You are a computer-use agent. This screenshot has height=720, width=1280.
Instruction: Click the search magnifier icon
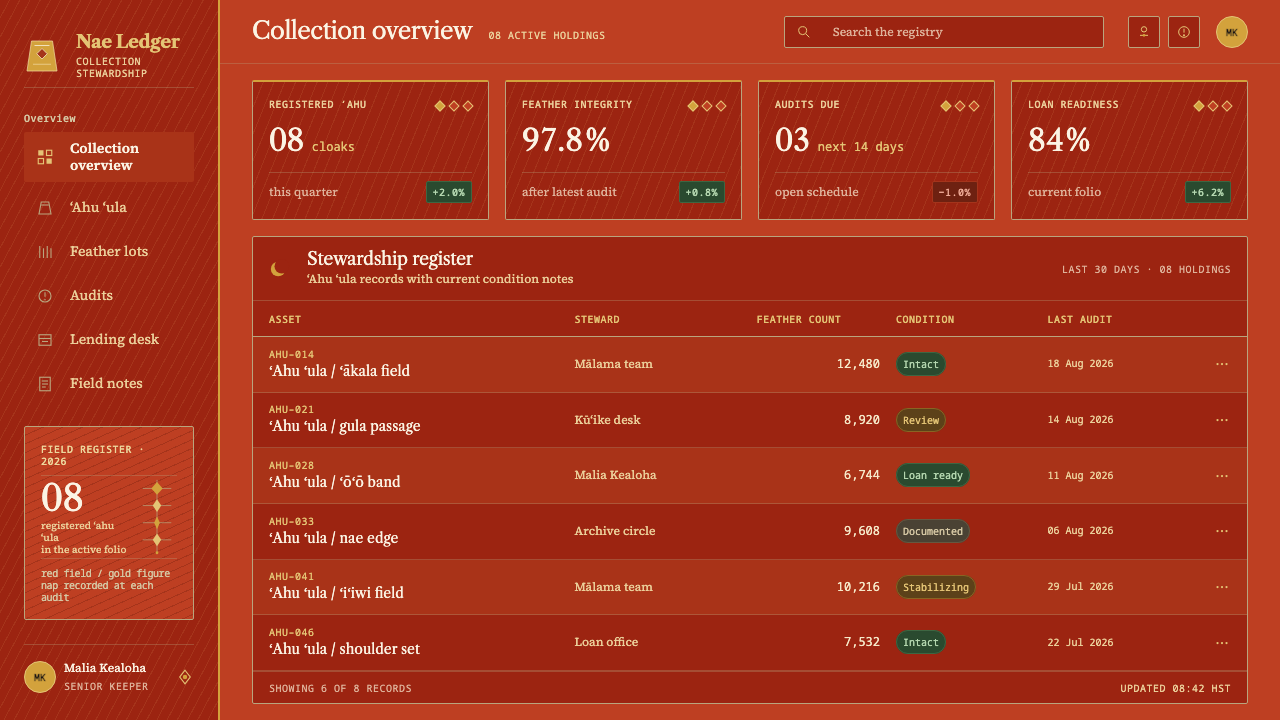point(804,32)
